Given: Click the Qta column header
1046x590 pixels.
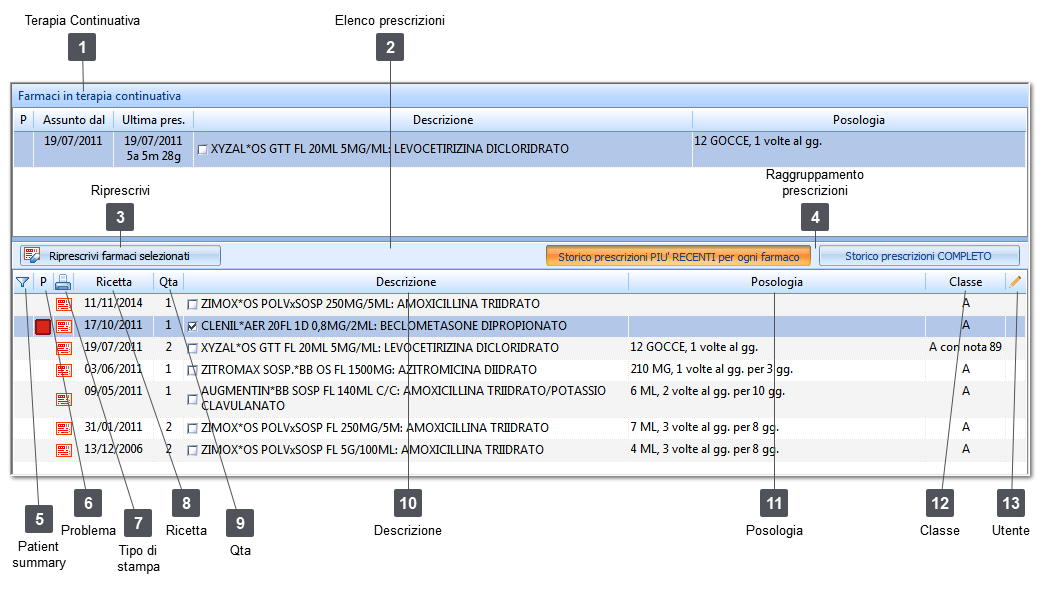Looking at the screenshot, I should (x=169, y=282).
